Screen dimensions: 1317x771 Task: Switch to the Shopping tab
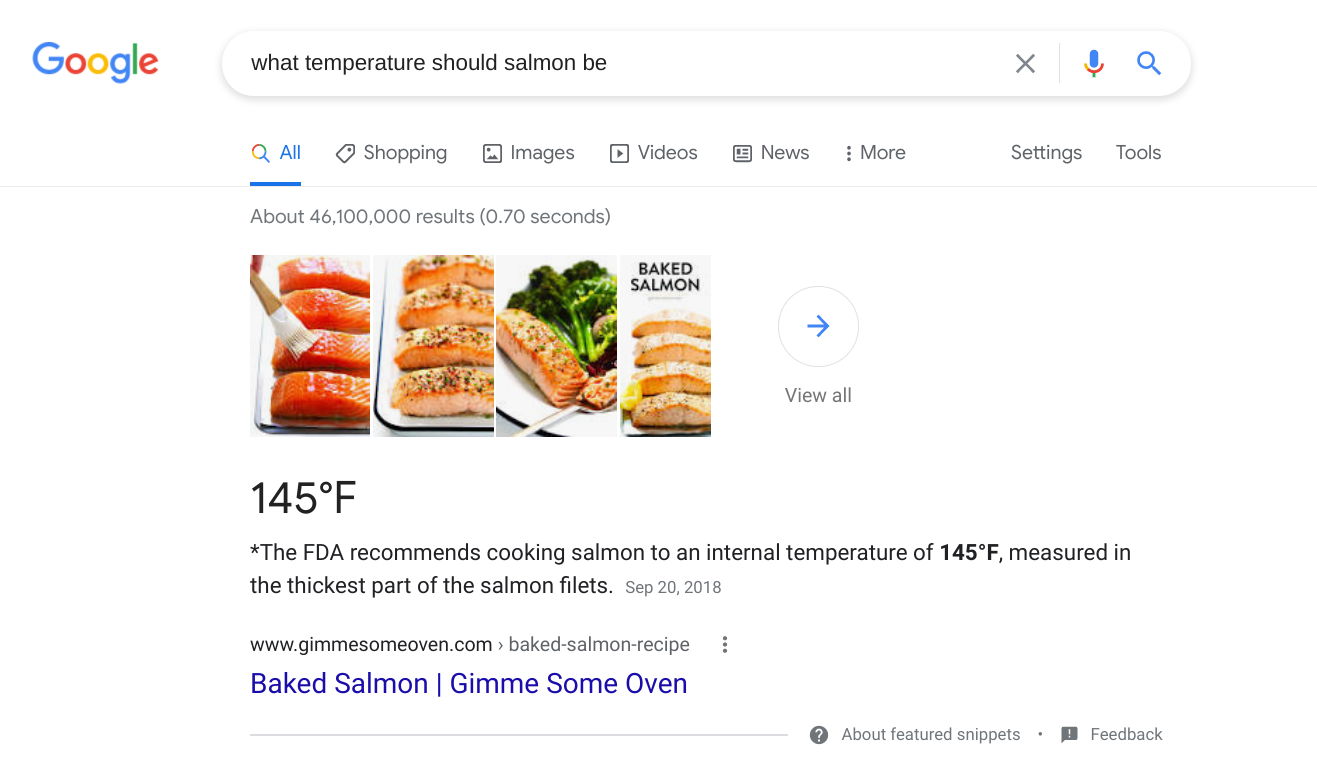391,153
